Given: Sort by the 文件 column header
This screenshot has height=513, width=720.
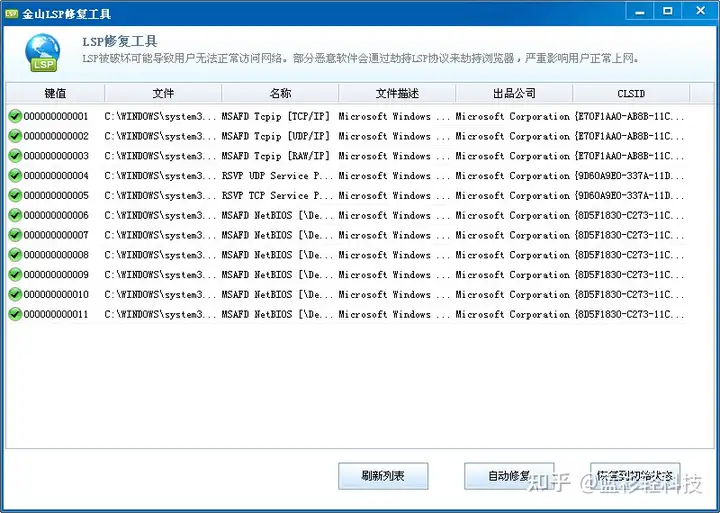Looking at the screenshot, I should pyautogui.click(x=163, y=93).
